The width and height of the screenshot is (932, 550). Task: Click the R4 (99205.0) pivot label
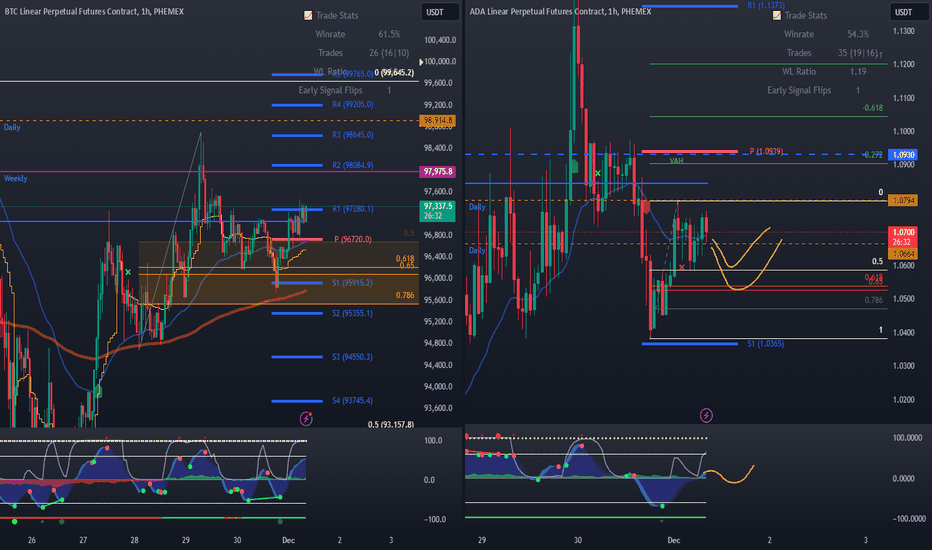point(352,105)
